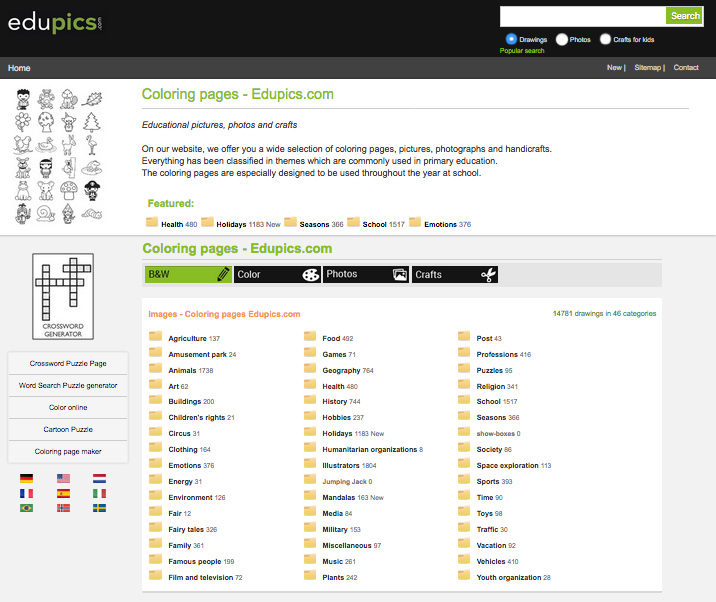The height and width of the screenshot is (602, 716).
Task: Open the Color online link
Action: click(68, 407)
